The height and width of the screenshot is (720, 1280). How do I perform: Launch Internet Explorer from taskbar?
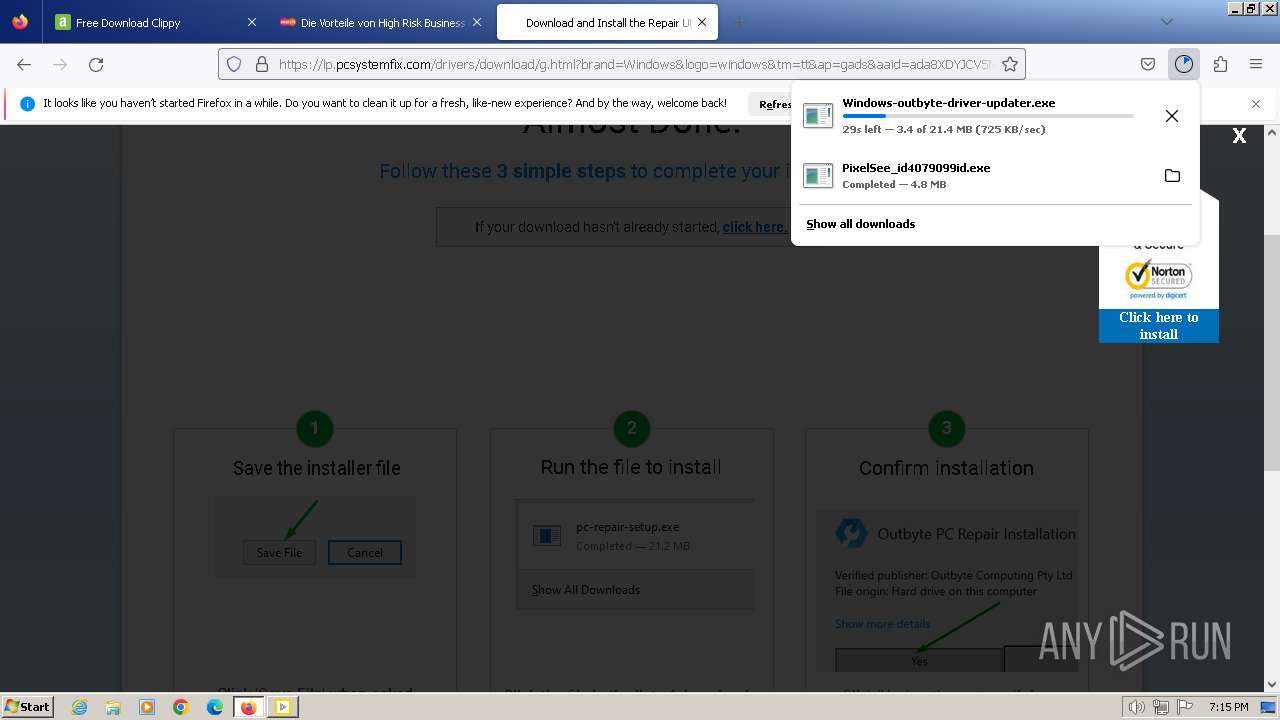coord(79,707)
